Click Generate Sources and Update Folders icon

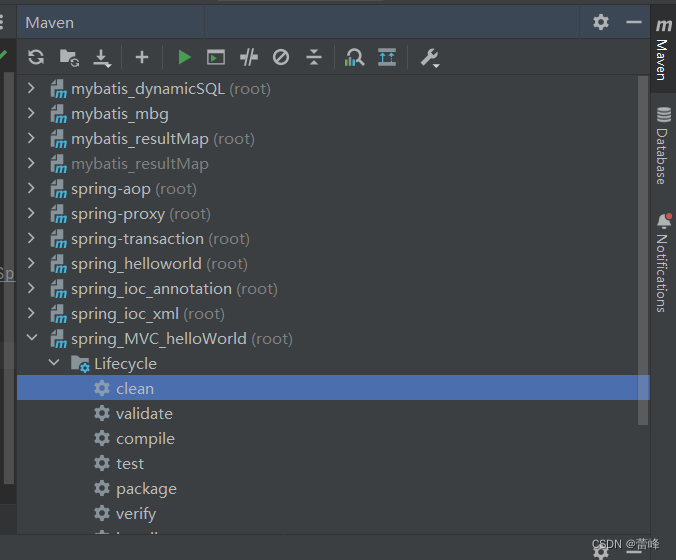pos(69,57)
